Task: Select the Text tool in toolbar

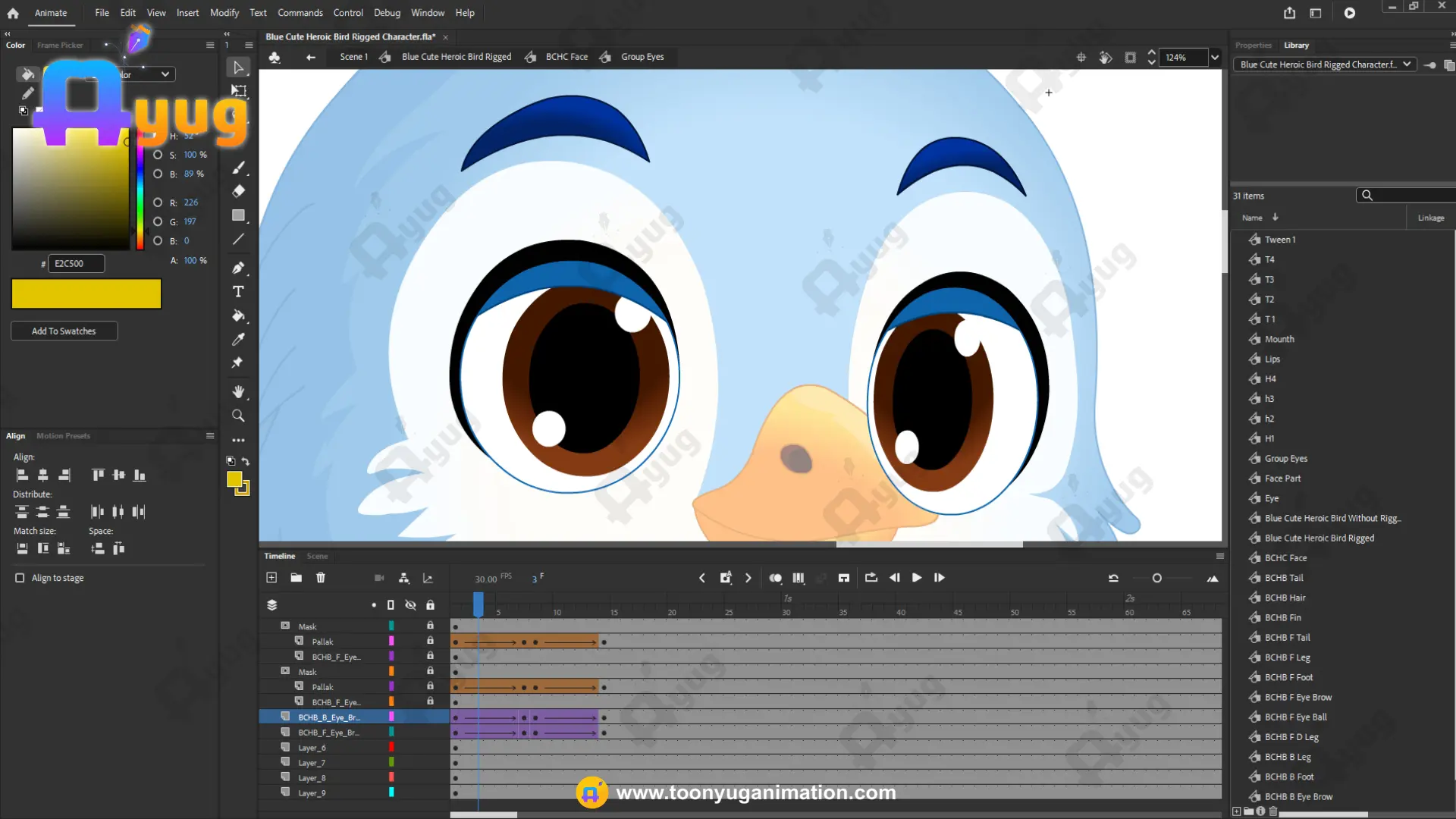Action: point(238,292)
